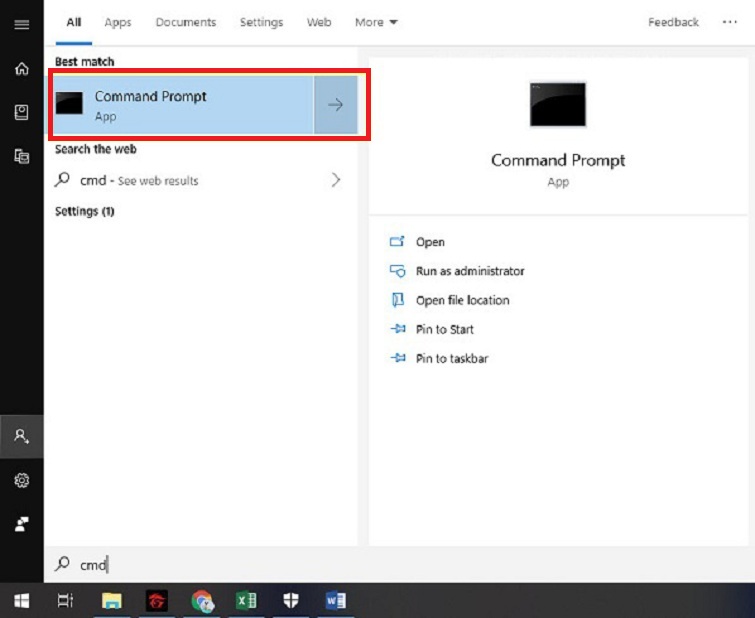Launch Word from the taskbar
Viewport: 755px width, 618px height.
(336, 600)
